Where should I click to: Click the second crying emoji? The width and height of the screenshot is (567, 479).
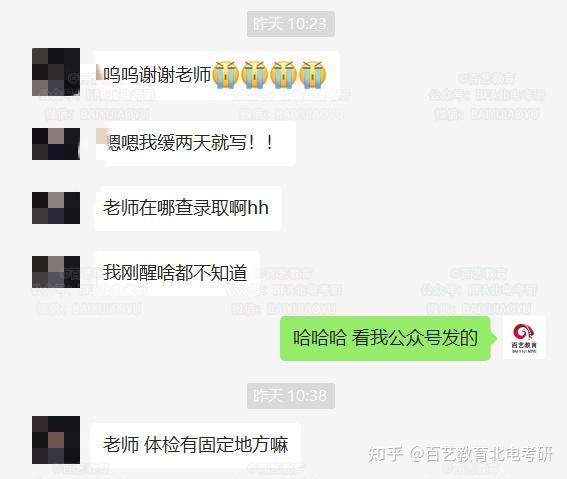click(254, 75)
